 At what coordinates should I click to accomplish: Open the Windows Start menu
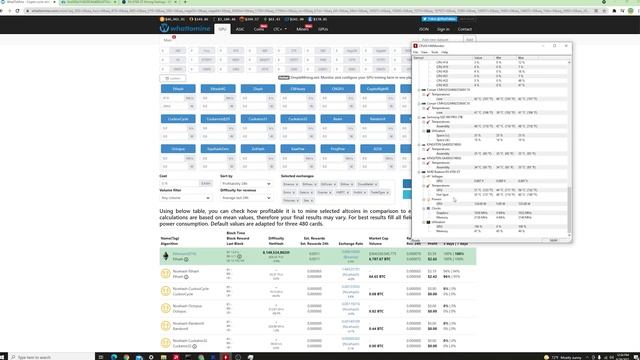[x=3, y=357]
